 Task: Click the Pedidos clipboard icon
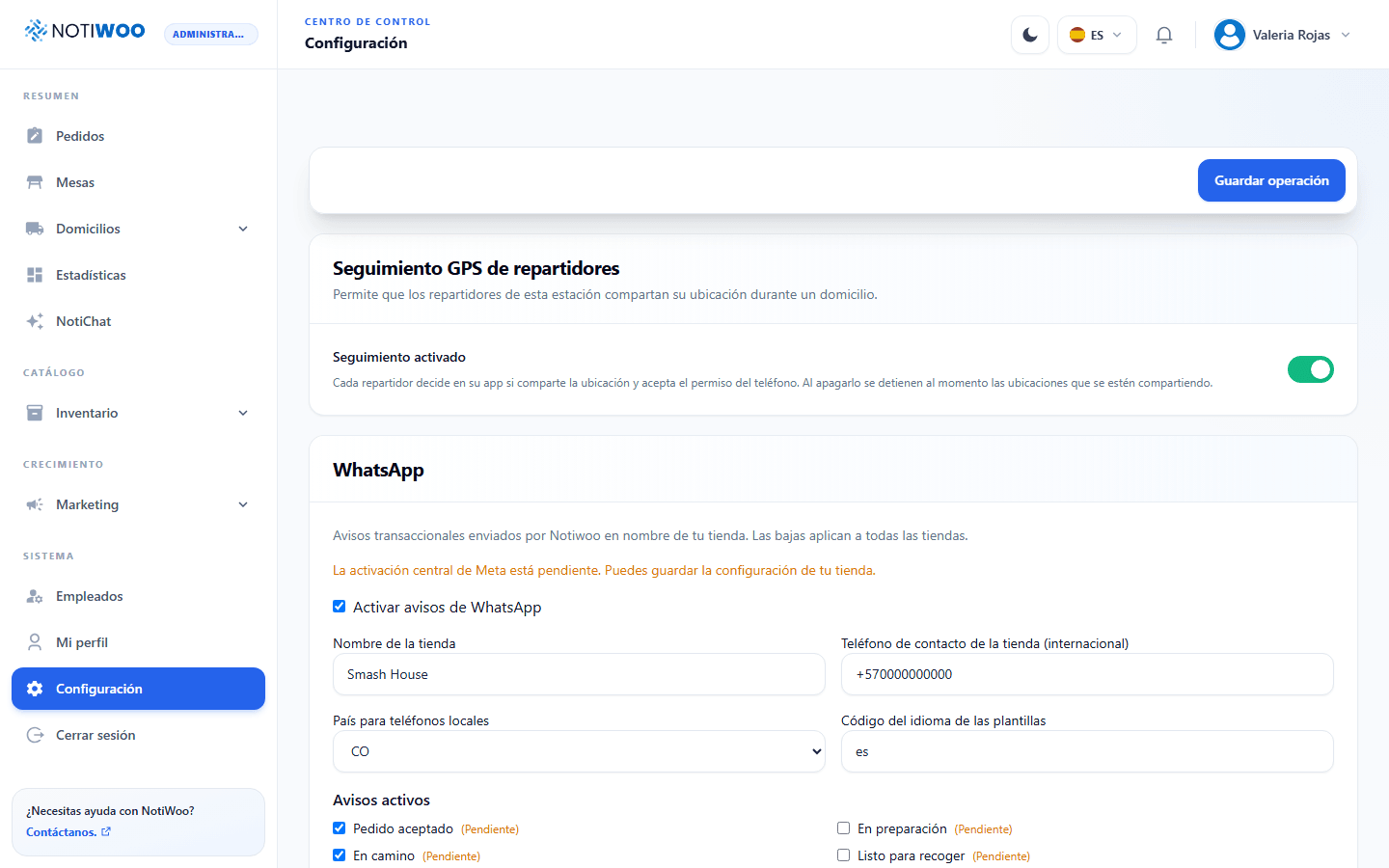[x=35, y=136]
